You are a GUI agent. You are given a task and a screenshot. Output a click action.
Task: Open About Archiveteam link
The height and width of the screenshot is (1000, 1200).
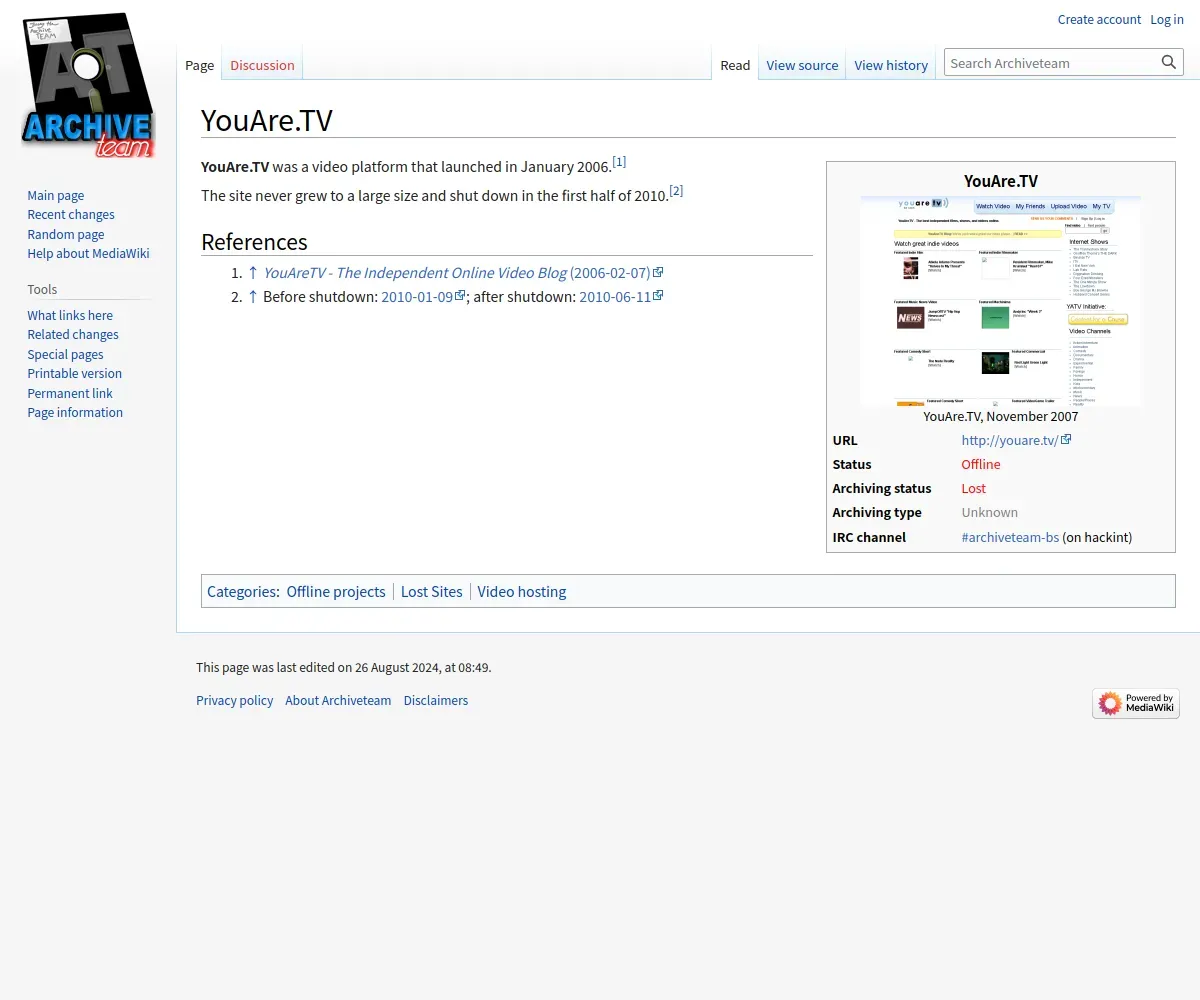[x=338, y=701]
